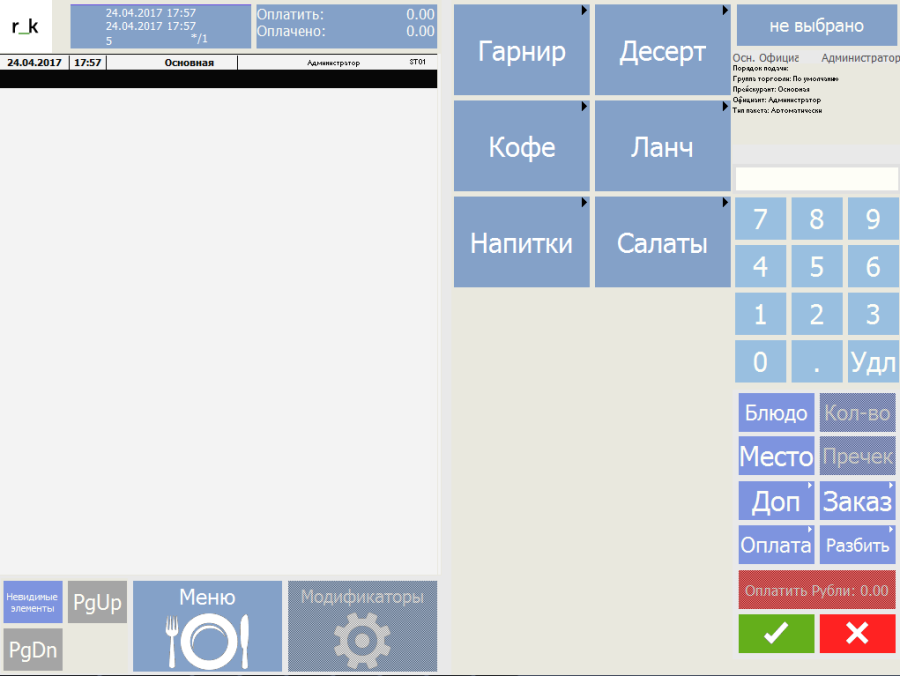Click the не выбрано selection button
The image size is (900, 676).
point(816,26)
